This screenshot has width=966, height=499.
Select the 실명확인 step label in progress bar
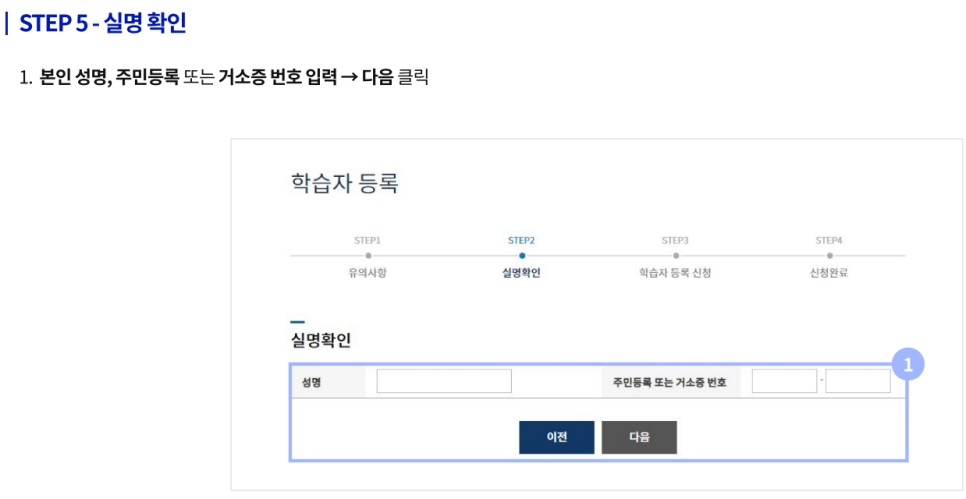[521, 273]
